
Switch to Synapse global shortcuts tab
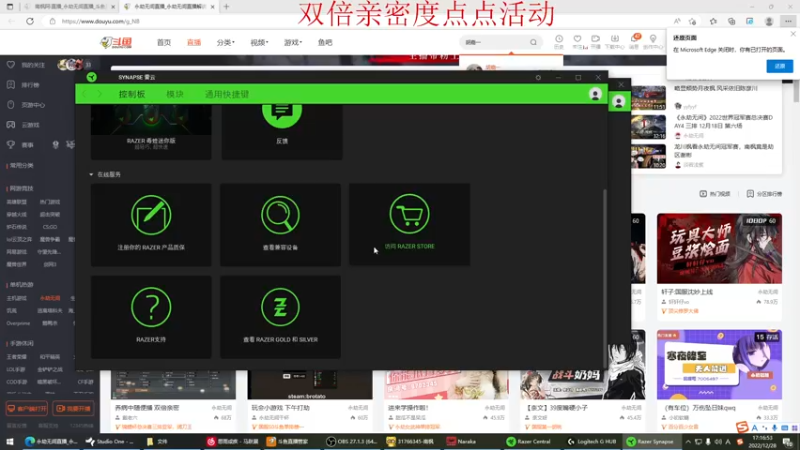tap(227, 94)
